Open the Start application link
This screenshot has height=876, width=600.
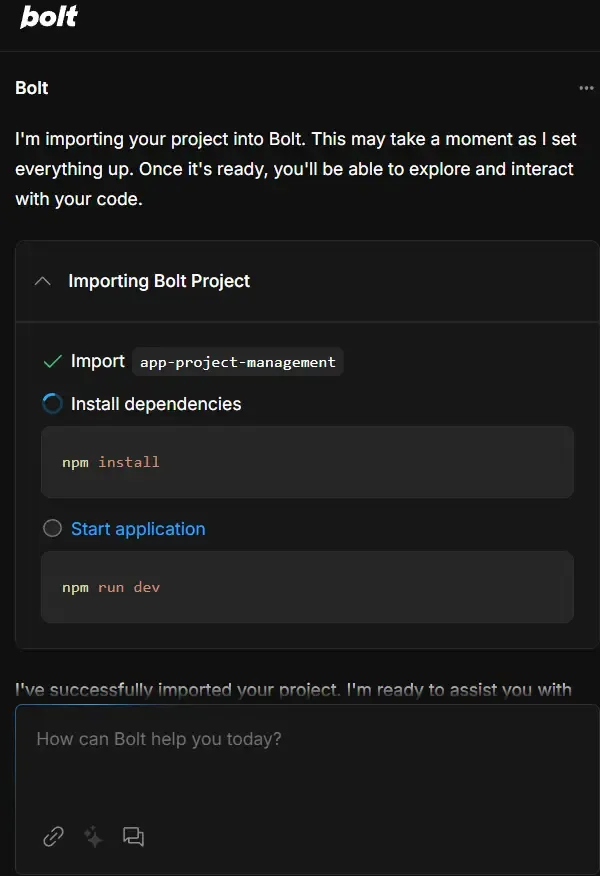click(x=138, y=529)
